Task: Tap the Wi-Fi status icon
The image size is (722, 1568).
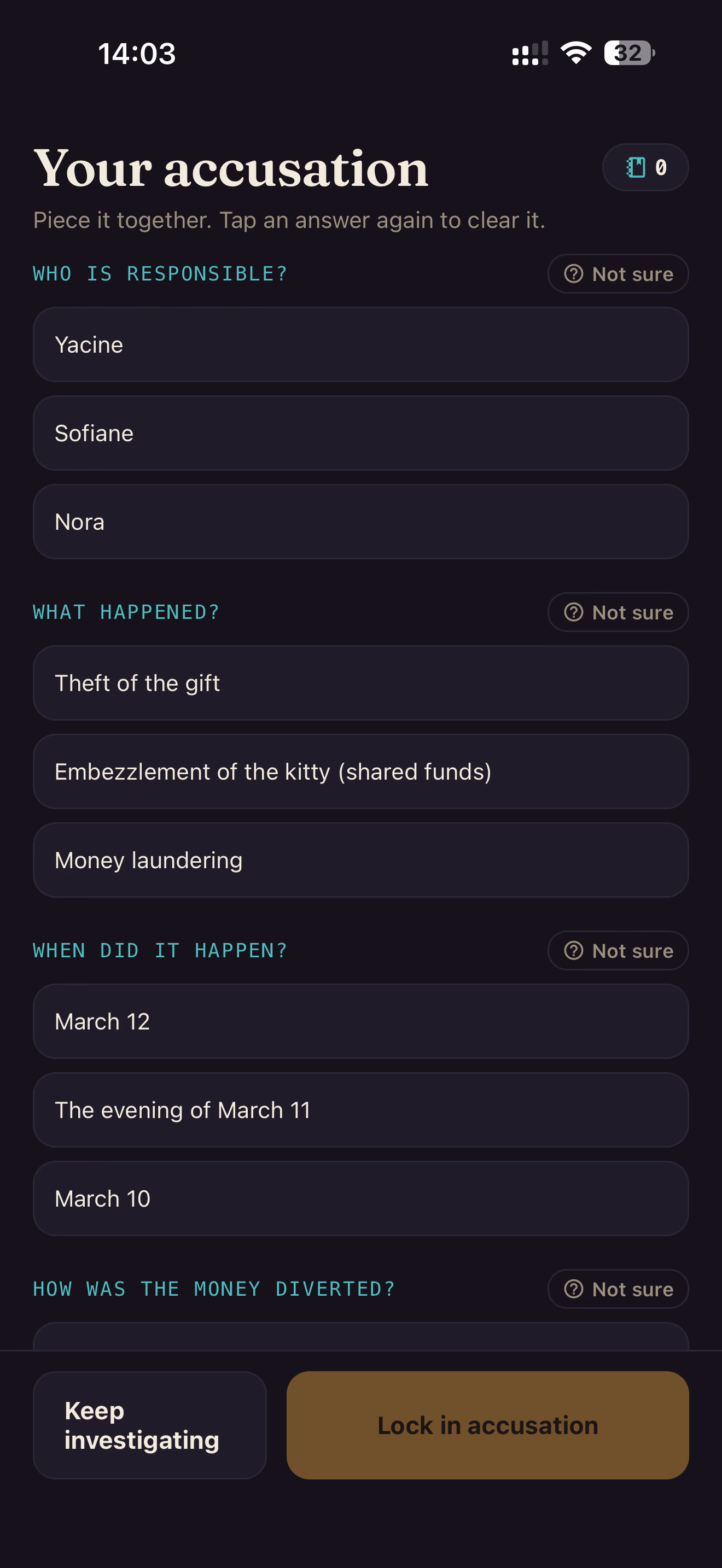Action: coord(576,53)
